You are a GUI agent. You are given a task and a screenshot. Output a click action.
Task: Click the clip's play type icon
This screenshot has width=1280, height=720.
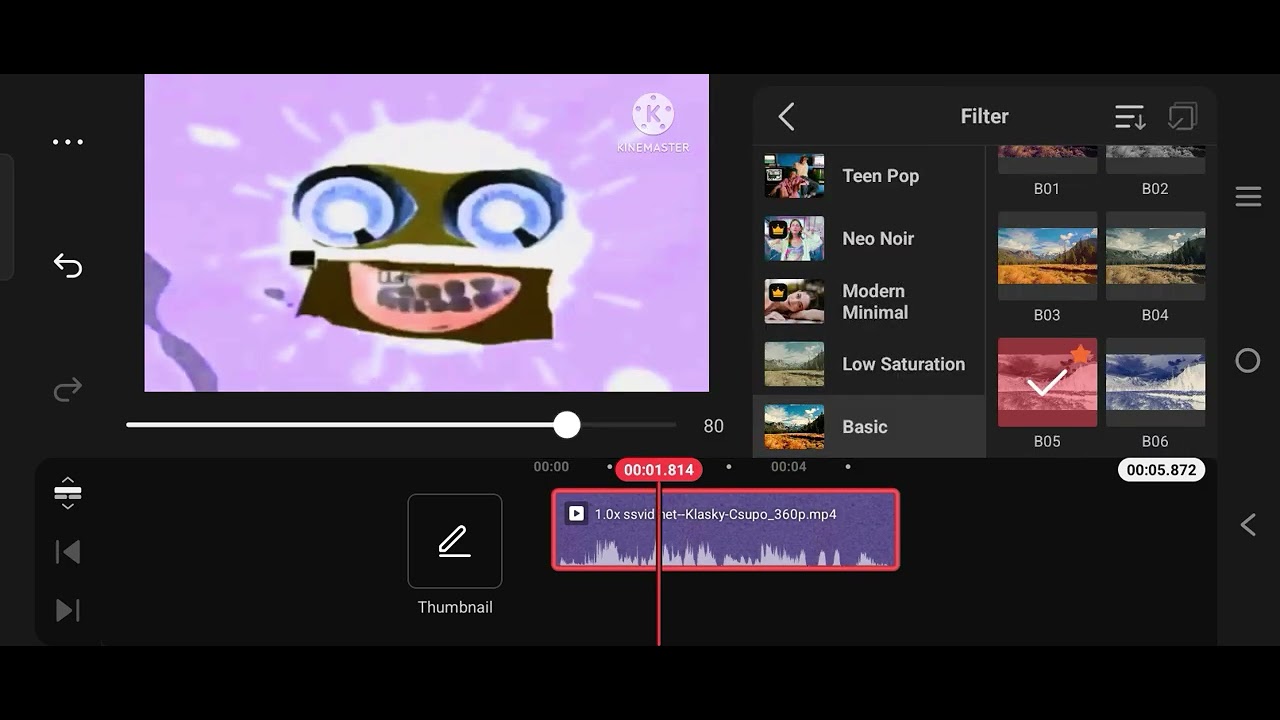click(576, 514)
